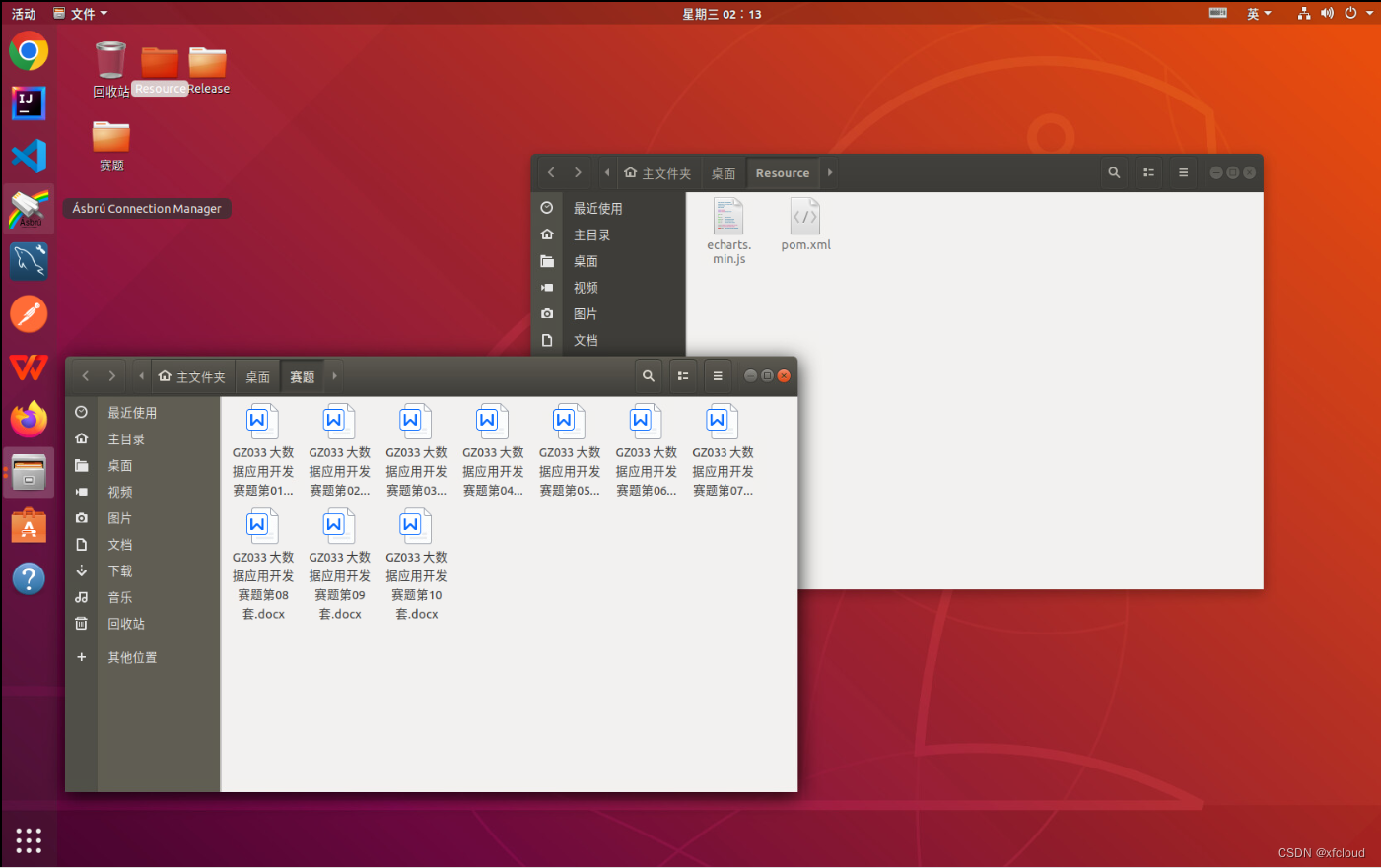Open hamburger menu in Resource window
The height and width of the screenshot is (868, 1381).
[1183, 172]
